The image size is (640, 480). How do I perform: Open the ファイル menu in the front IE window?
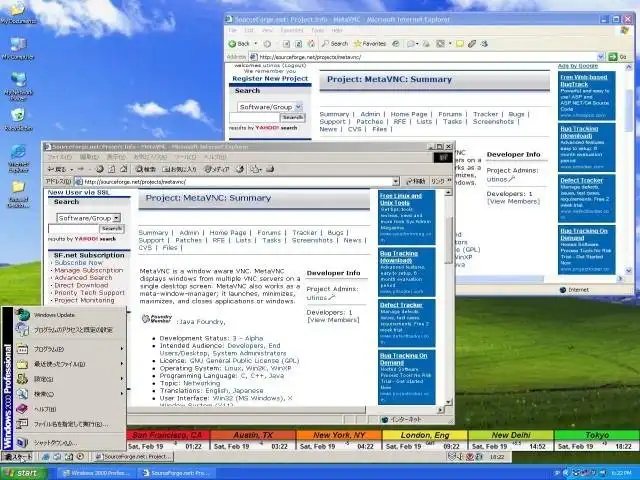click(x=60, y=157)
